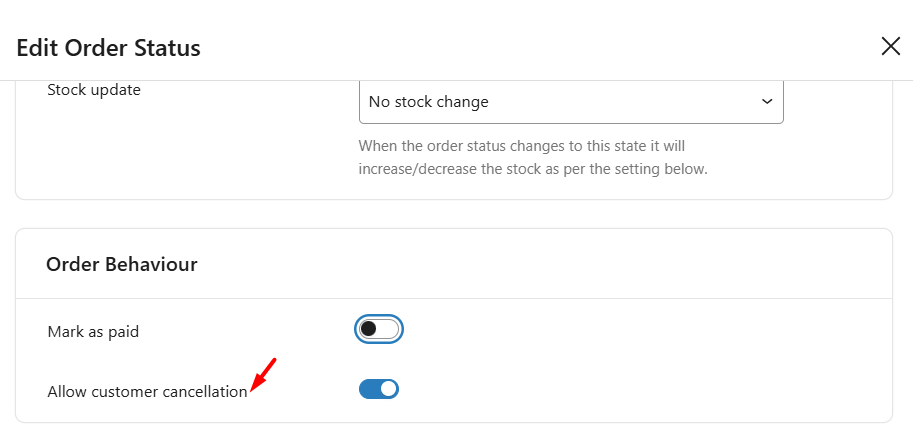Click the blank area right of stock dropdown

(x=836, y=102)
